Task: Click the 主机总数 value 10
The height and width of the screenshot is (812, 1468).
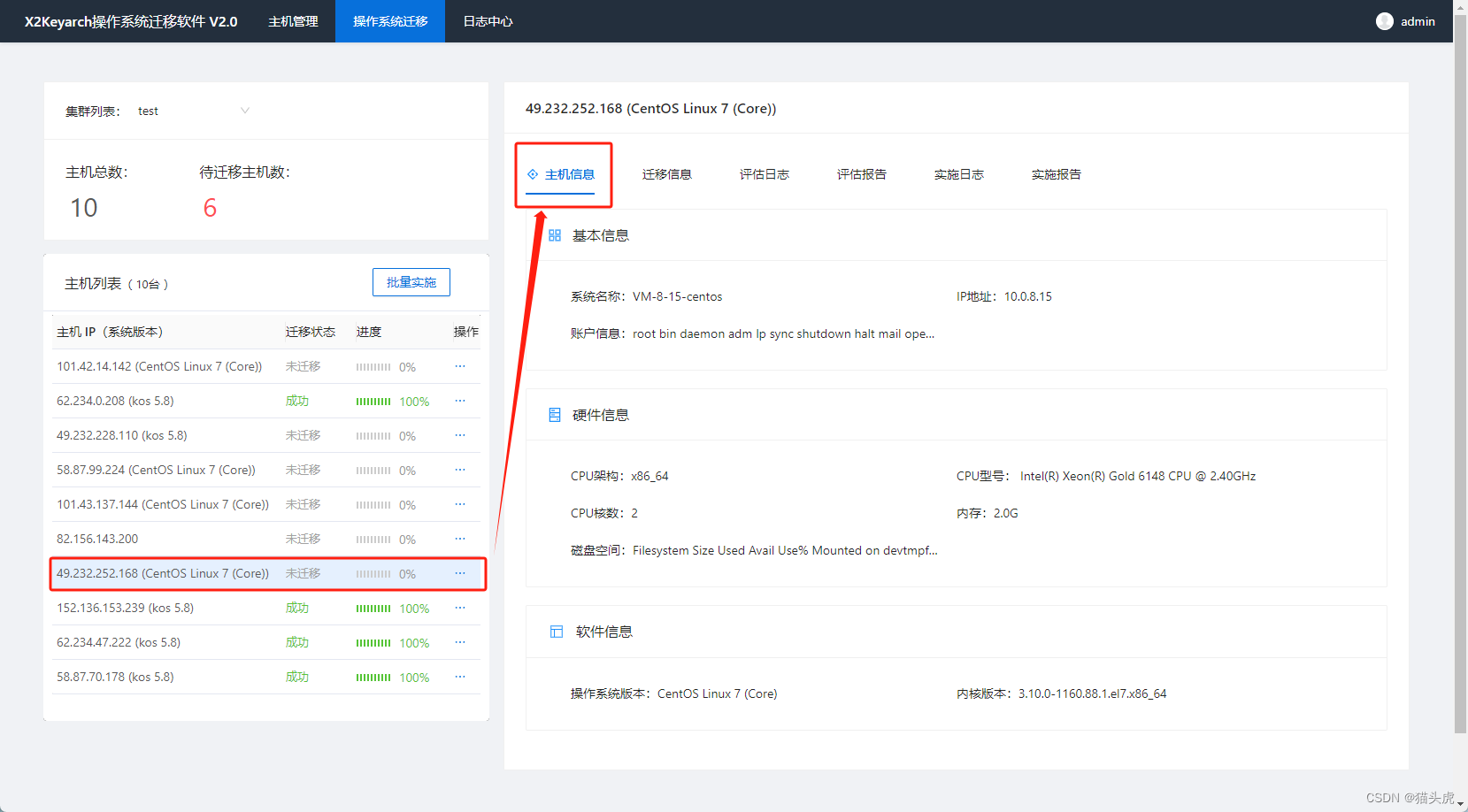Action: (x=84, y=208)
